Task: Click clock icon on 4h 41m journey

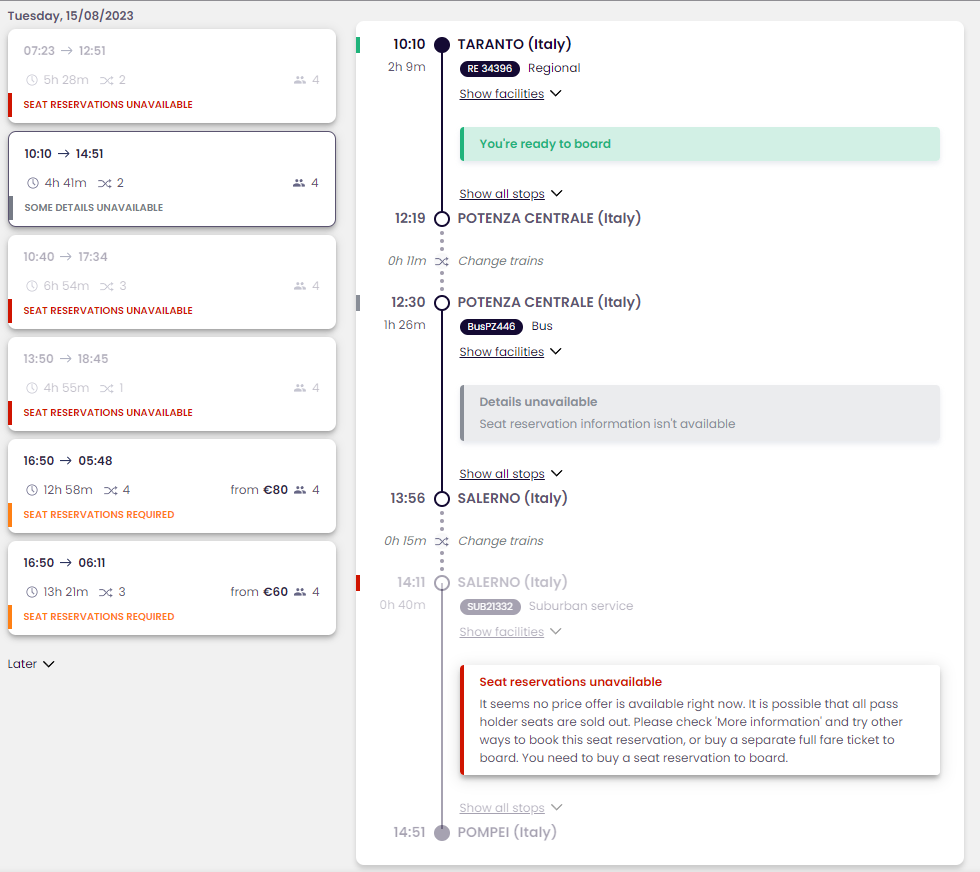Action: point(32,183)
